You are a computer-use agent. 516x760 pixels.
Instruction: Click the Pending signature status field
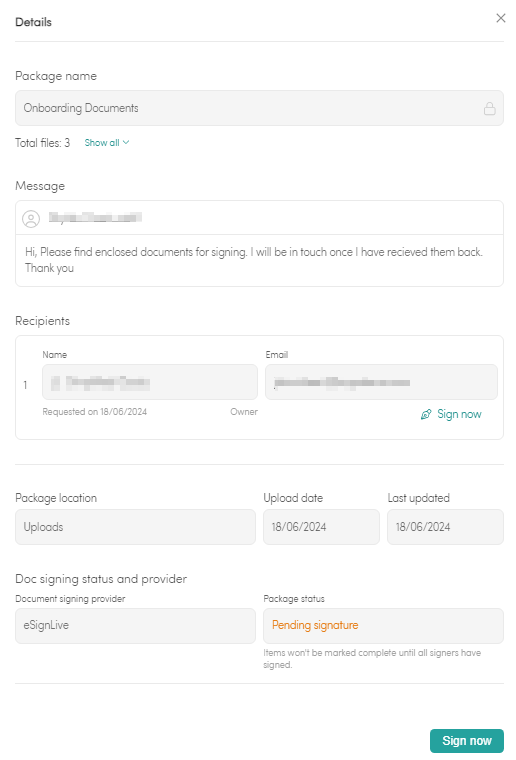coord(383,626)
